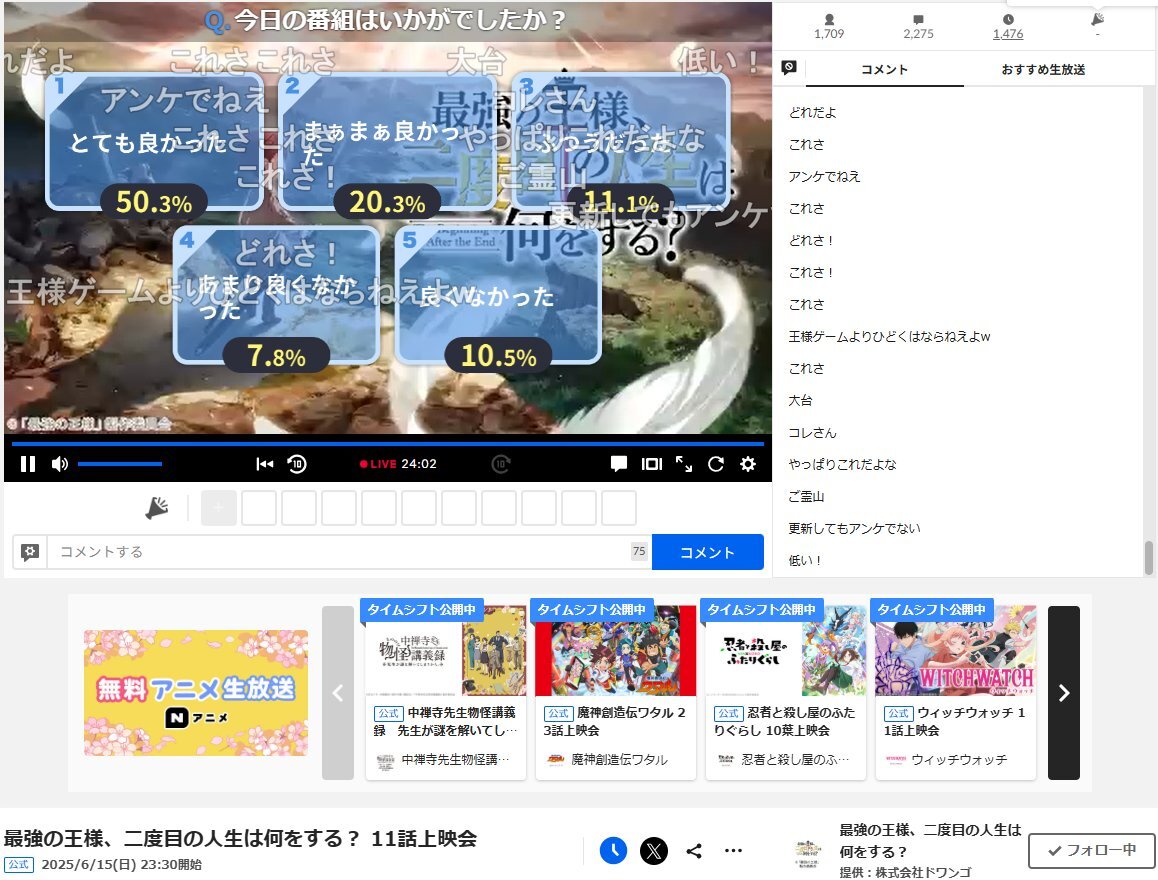Click the first gray emotion slot
This screenshot has width=1158, height=880.
click(219, 508)
